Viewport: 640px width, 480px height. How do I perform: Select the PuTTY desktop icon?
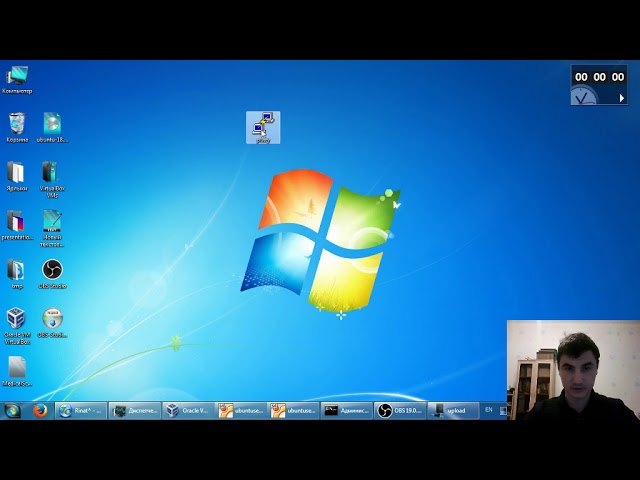[x=263, y=127]
